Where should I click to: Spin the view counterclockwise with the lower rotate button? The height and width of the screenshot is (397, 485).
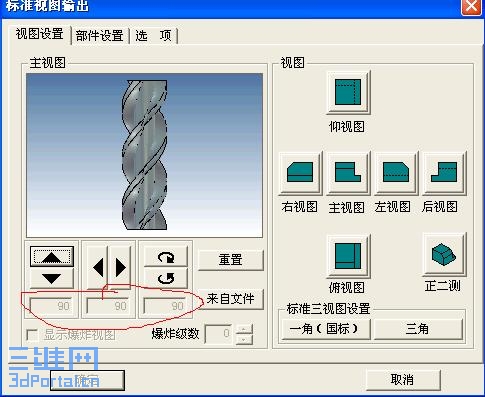[x=166, y=278]
